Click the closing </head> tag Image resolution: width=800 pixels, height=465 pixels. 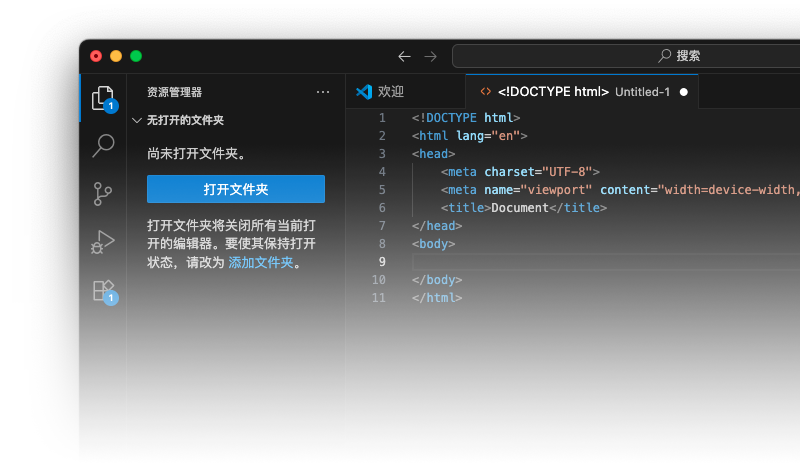click(x=437, y=226)
